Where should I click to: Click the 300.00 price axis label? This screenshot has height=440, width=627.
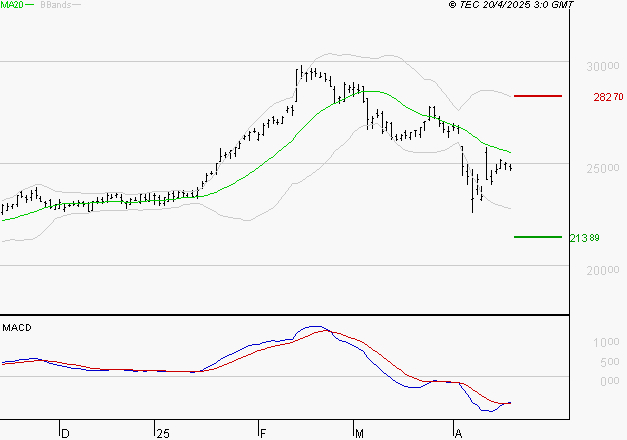click(x=603, y=66)
